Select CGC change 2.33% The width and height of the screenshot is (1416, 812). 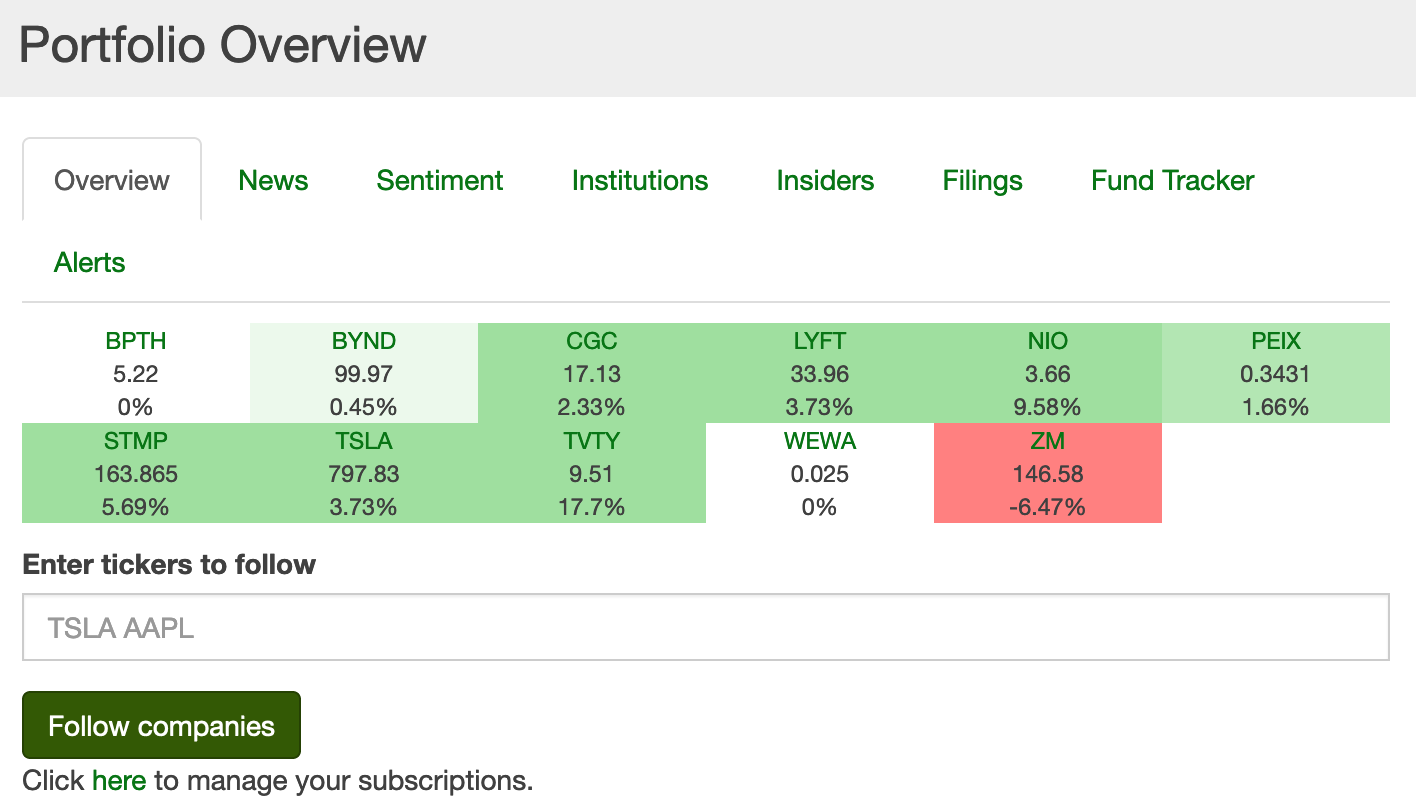point(592,407)
